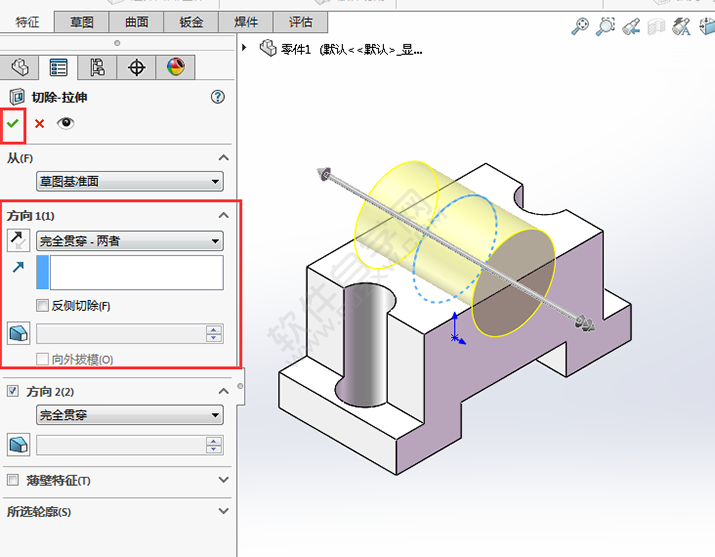
Task: Click the Dynamic Annotation Views icon
Action: click(x=681, y=26)
